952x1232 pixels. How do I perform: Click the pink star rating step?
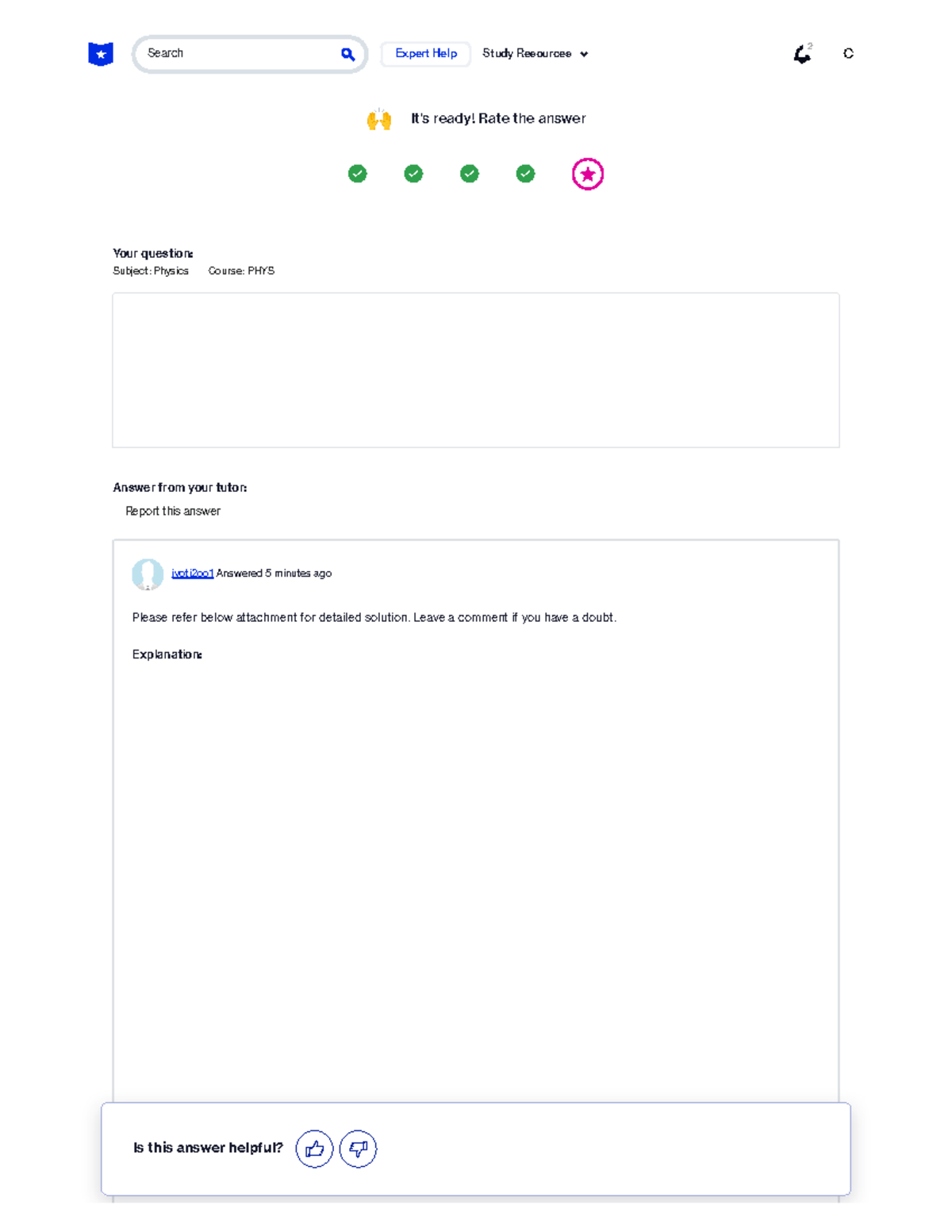coord(587,174)
